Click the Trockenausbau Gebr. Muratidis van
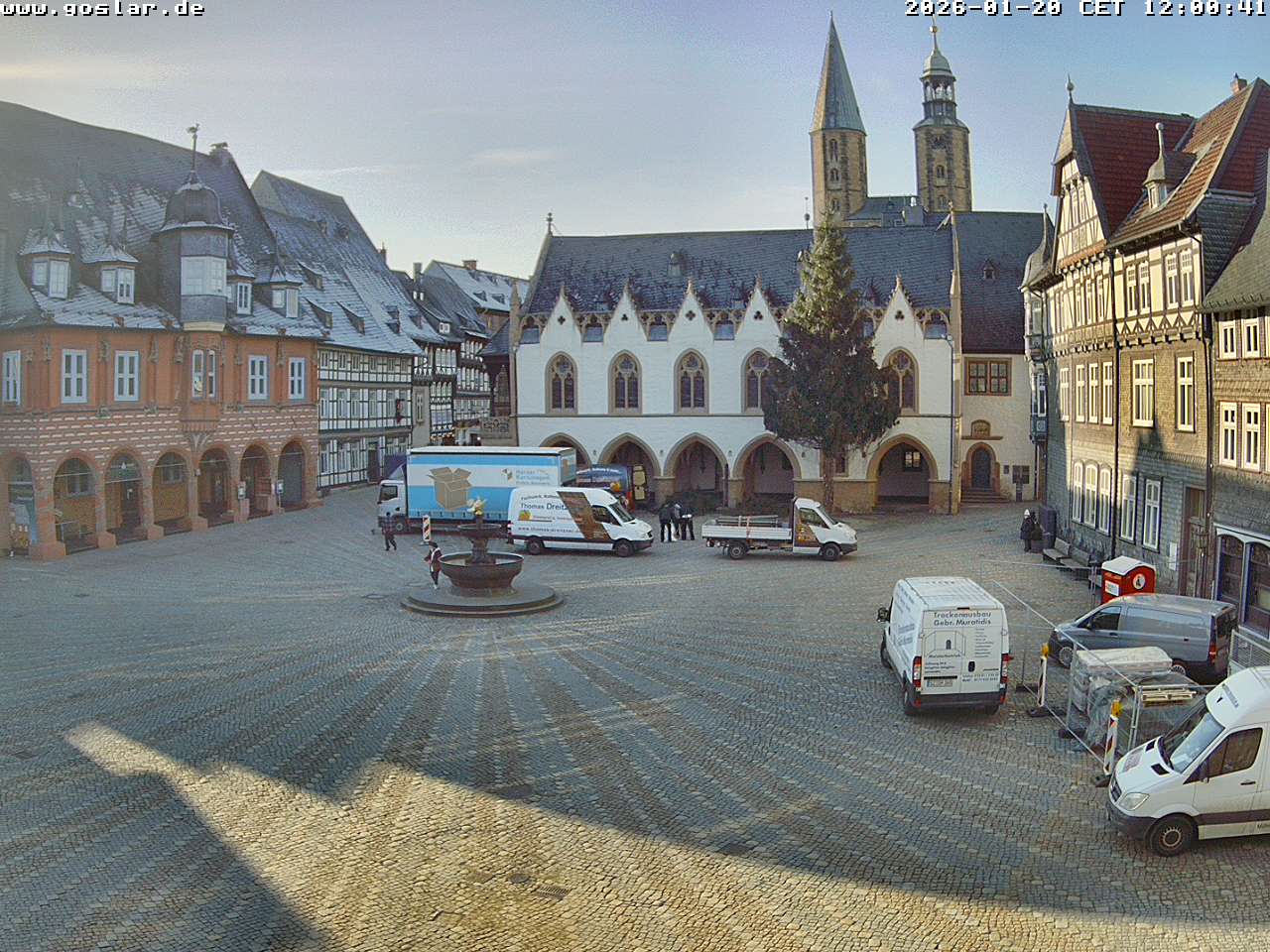 947,645
